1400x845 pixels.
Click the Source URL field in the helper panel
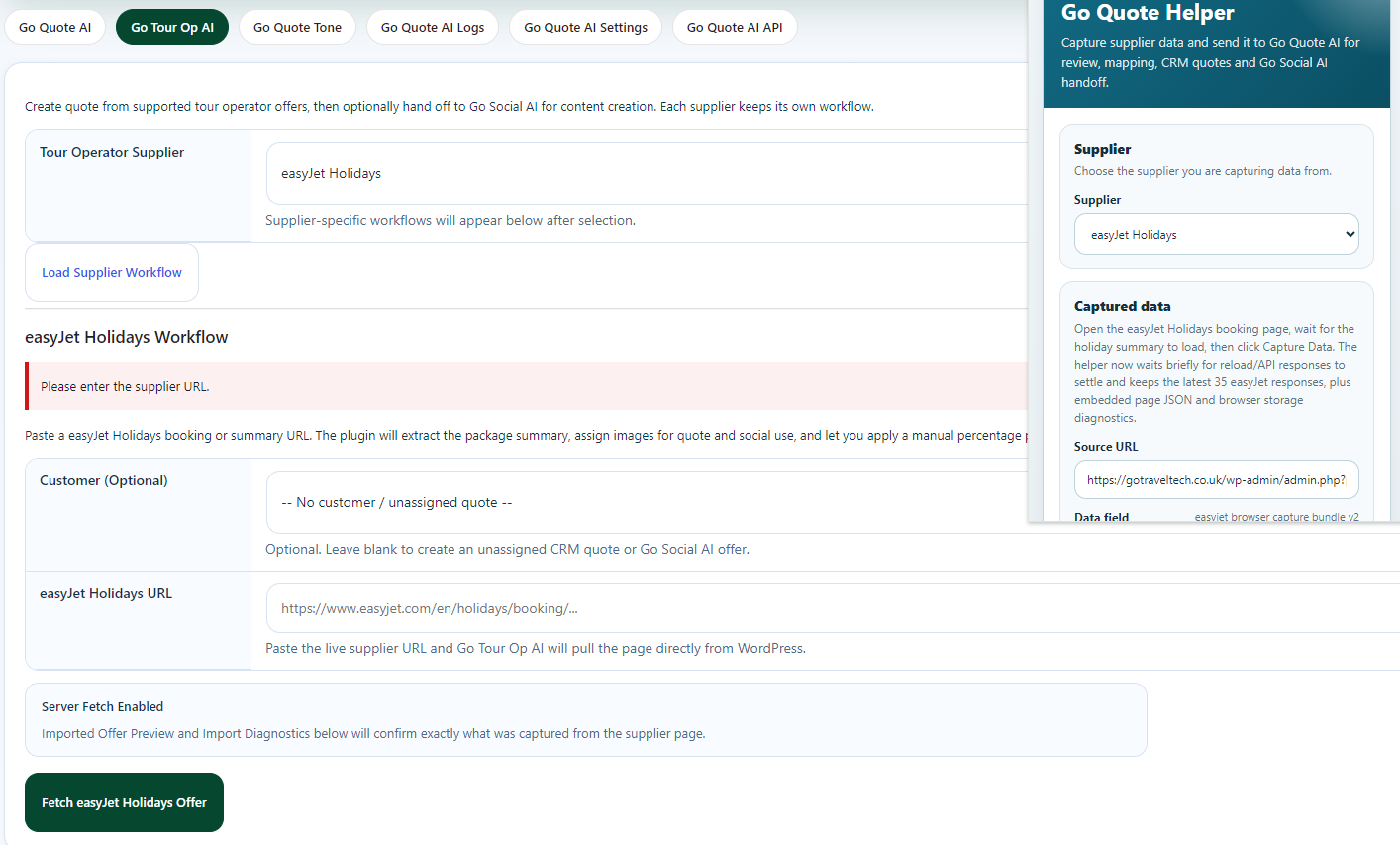(x=1217, y=479)
